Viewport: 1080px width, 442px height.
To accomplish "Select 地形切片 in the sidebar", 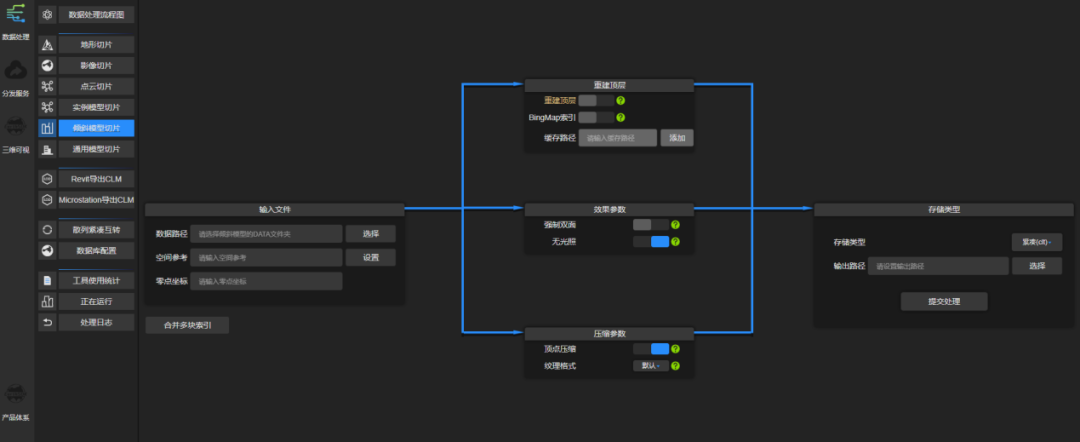I will [96, 45].
